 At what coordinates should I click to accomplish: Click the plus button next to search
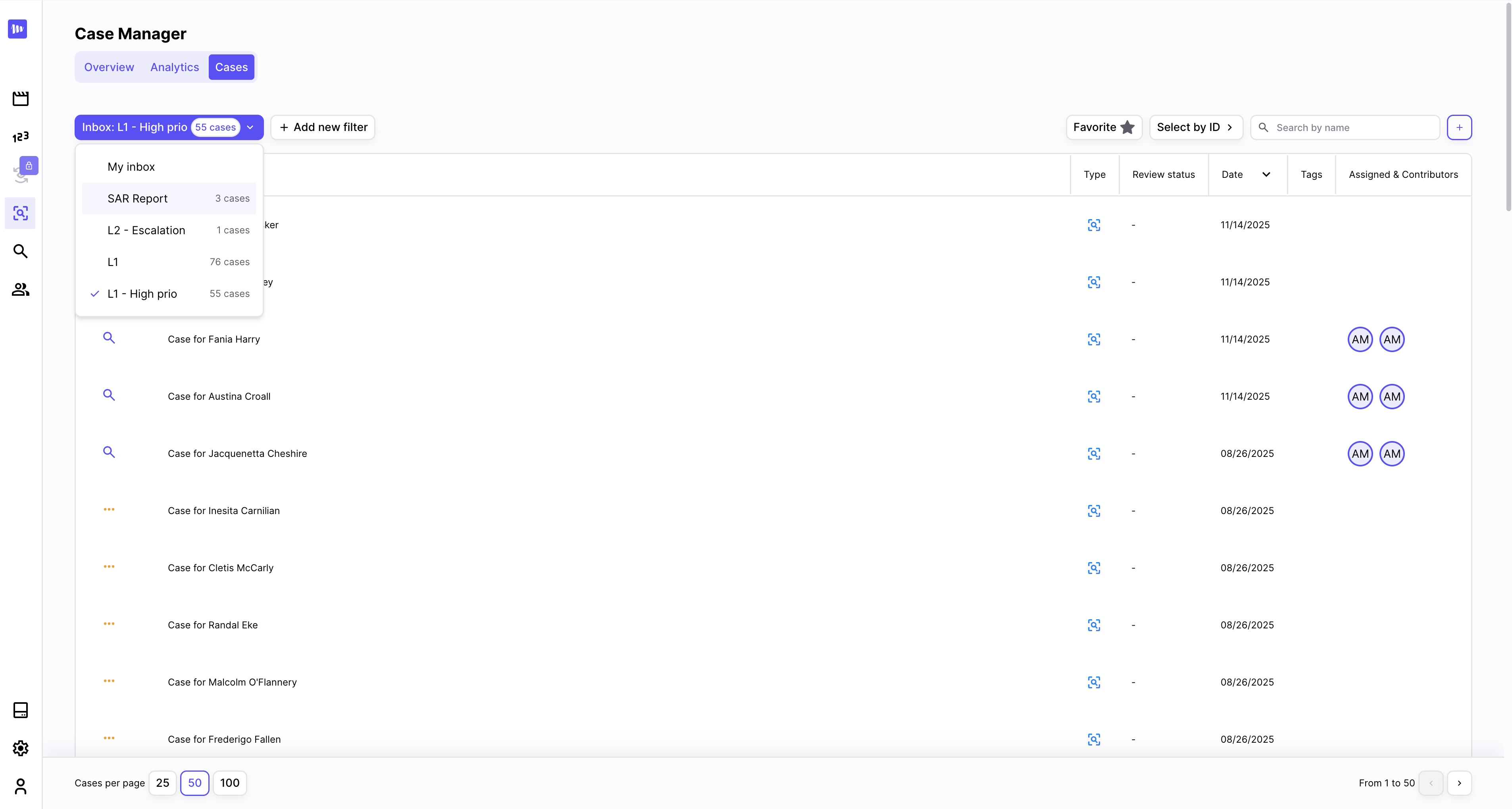(1459, 127)
